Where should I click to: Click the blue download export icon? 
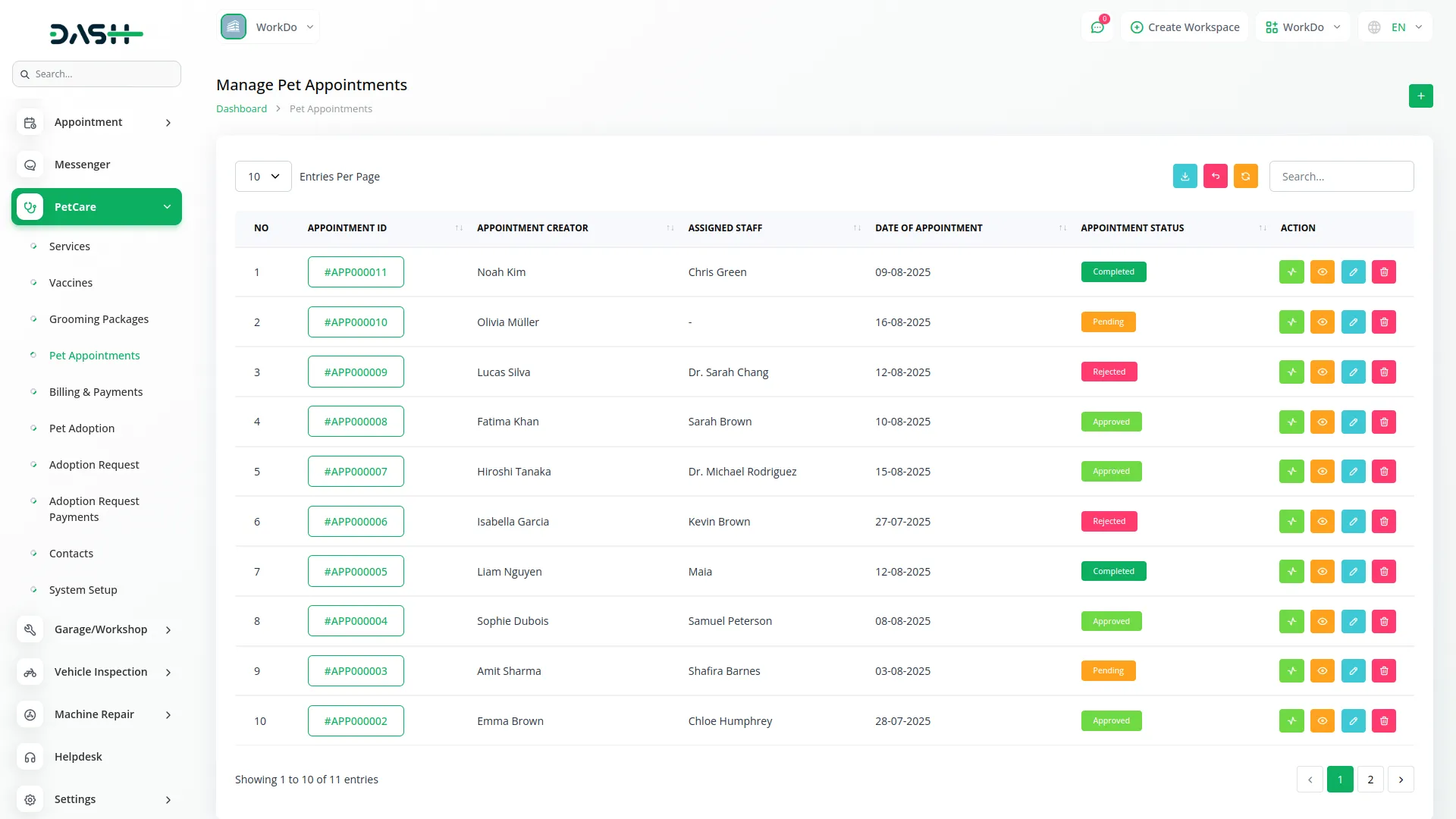tap(1185, 176)
